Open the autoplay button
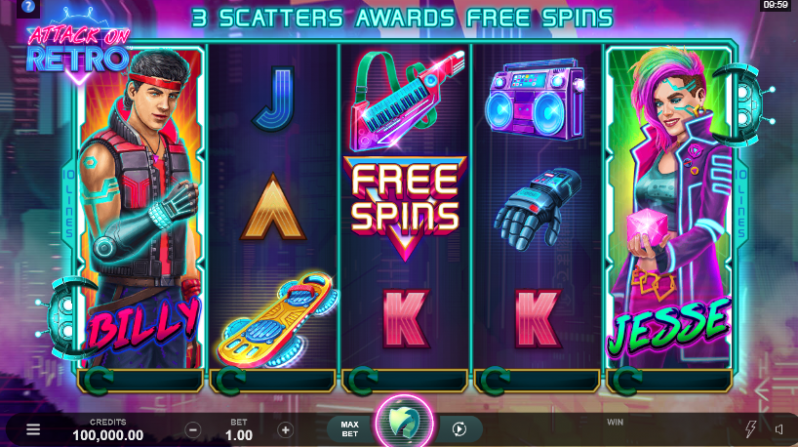The width and height of the screenshot is (798, 447). pos(459,429)
